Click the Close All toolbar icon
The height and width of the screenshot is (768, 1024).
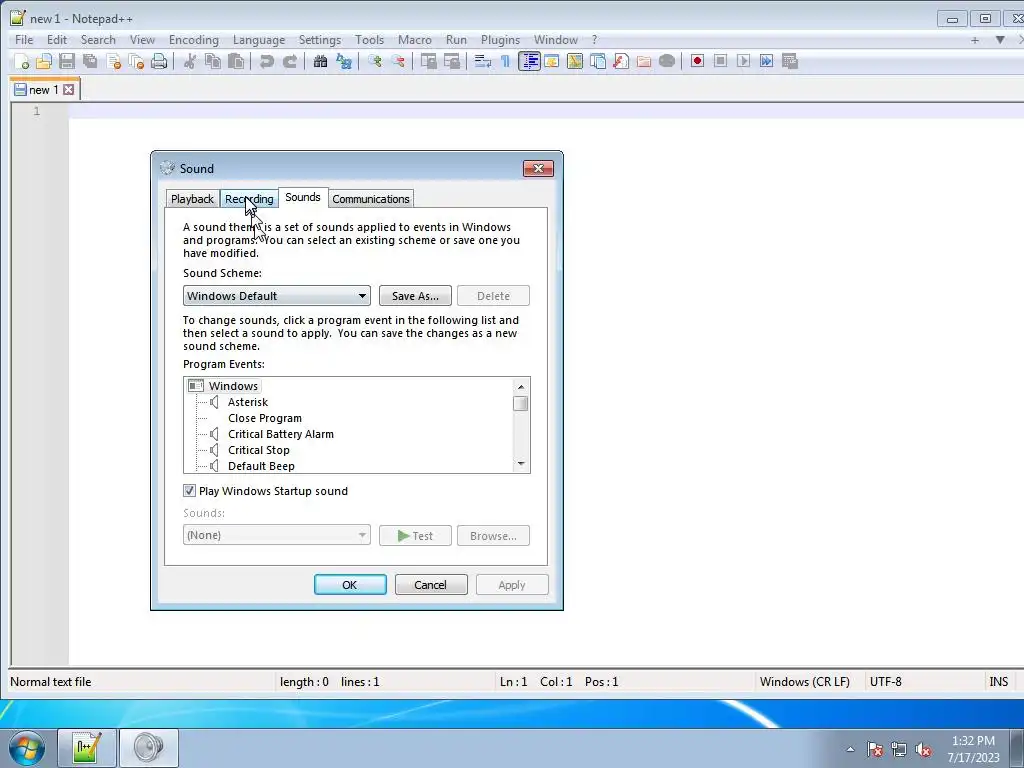[136, 61]
